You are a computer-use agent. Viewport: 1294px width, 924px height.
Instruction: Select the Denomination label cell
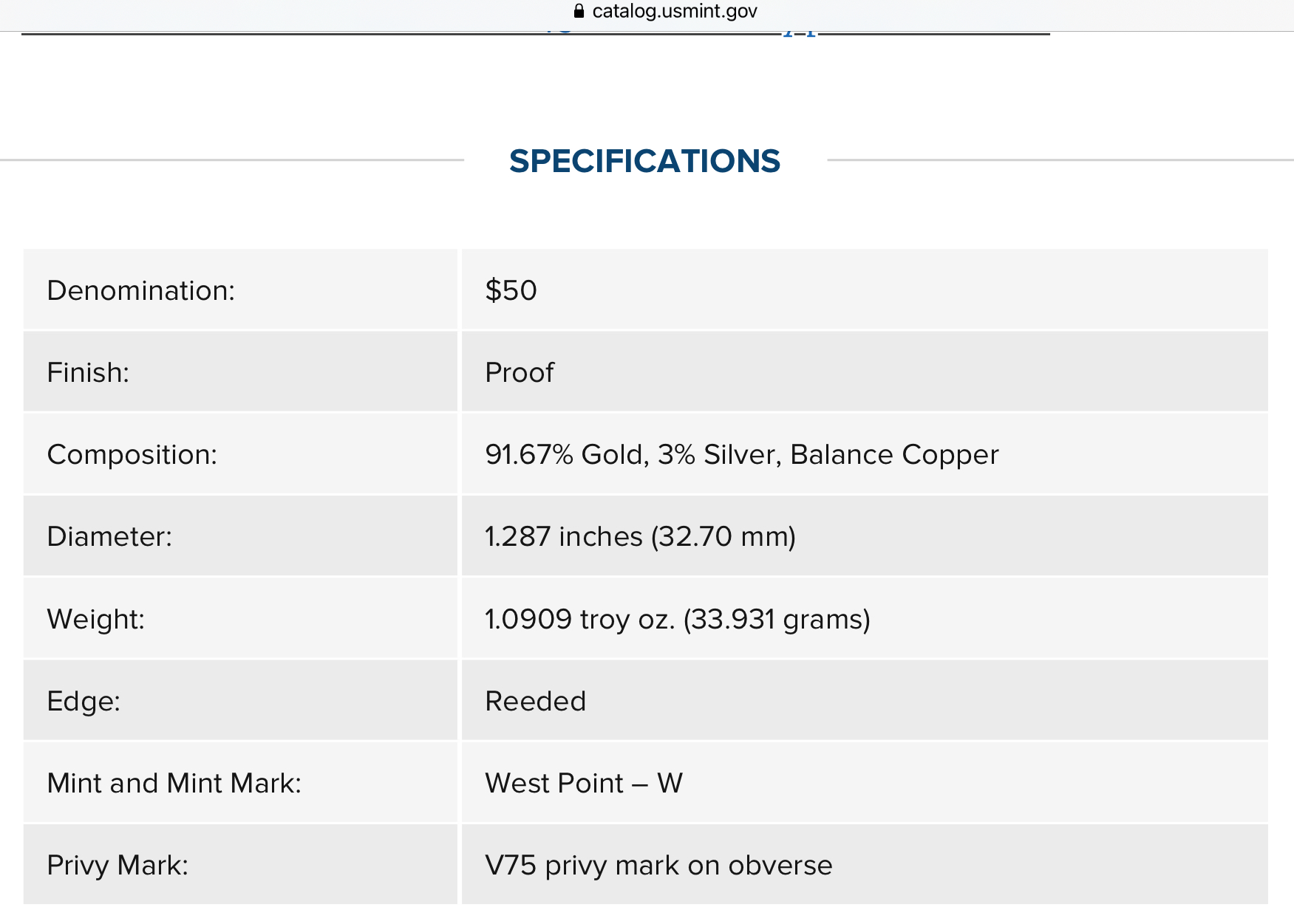click(x=240, y=290)
